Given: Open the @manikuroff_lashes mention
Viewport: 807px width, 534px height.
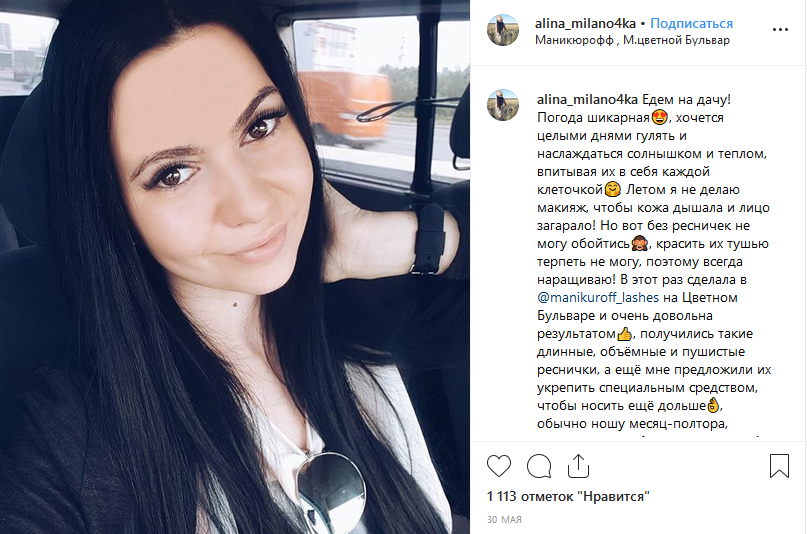Looking at the screenshot, I should [x=598, y=297].
